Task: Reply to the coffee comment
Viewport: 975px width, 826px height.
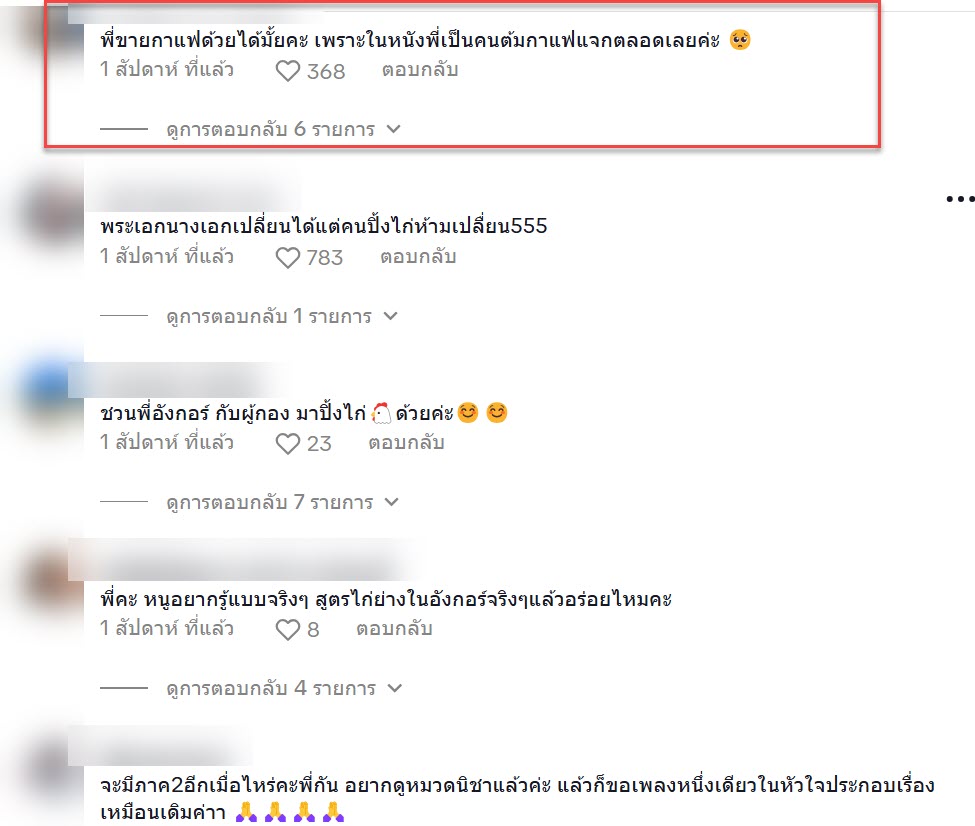Action: 420,70
